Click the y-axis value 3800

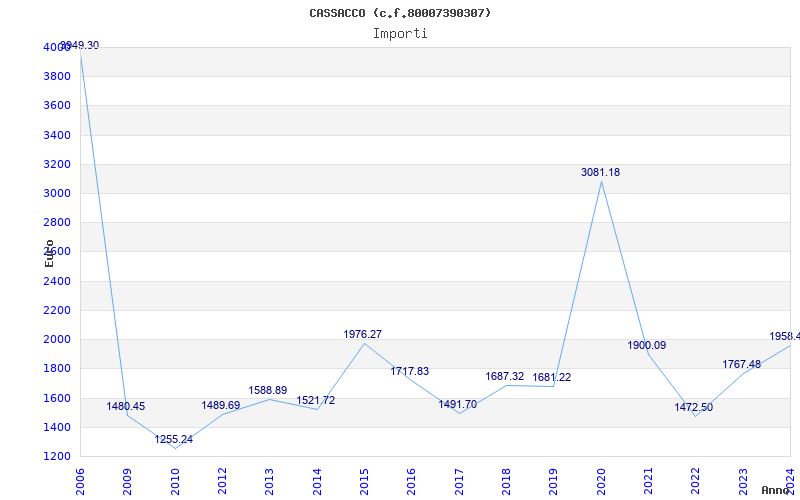click(57, 77)
